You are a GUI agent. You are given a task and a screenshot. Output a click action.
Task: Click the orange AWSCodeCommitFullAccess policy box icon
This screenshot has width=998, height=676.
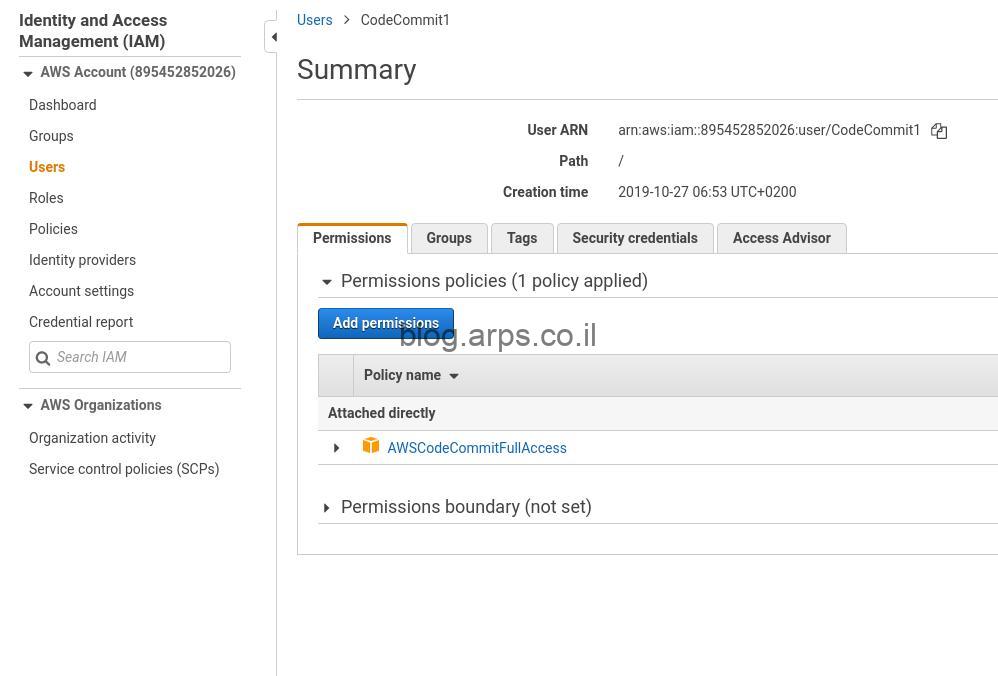pos(370,446)
